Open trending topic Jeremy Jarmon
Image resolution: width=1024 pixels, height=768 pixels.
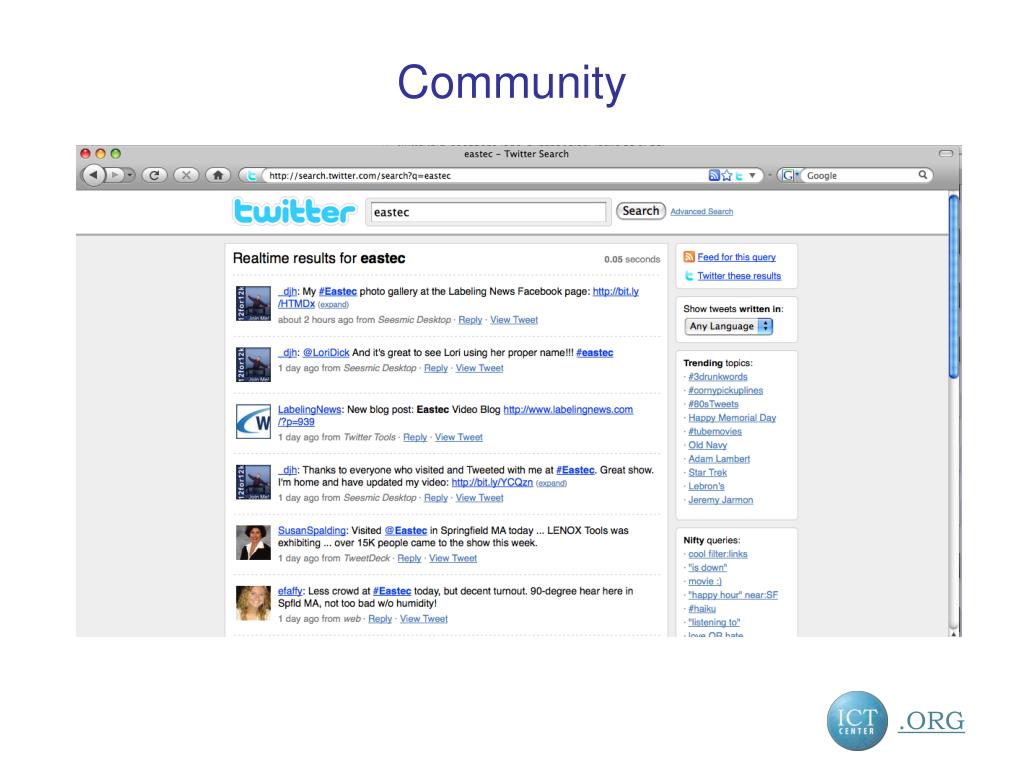(720, 500)
